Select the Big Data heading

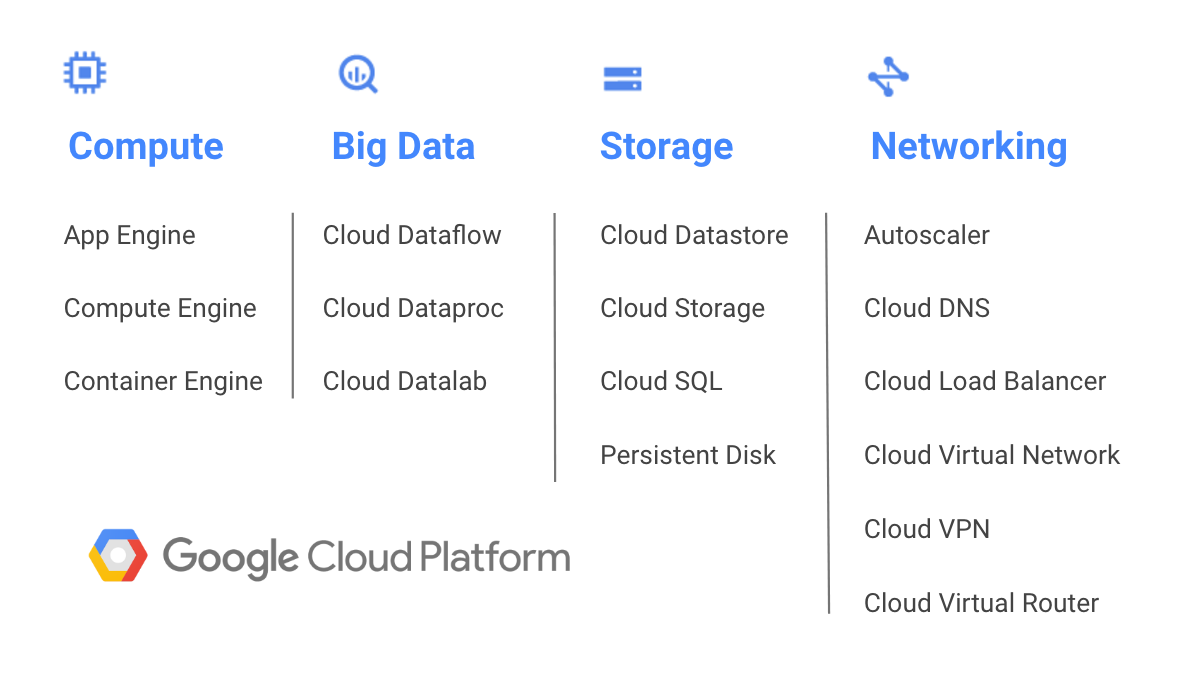click(x=403, y=146)
